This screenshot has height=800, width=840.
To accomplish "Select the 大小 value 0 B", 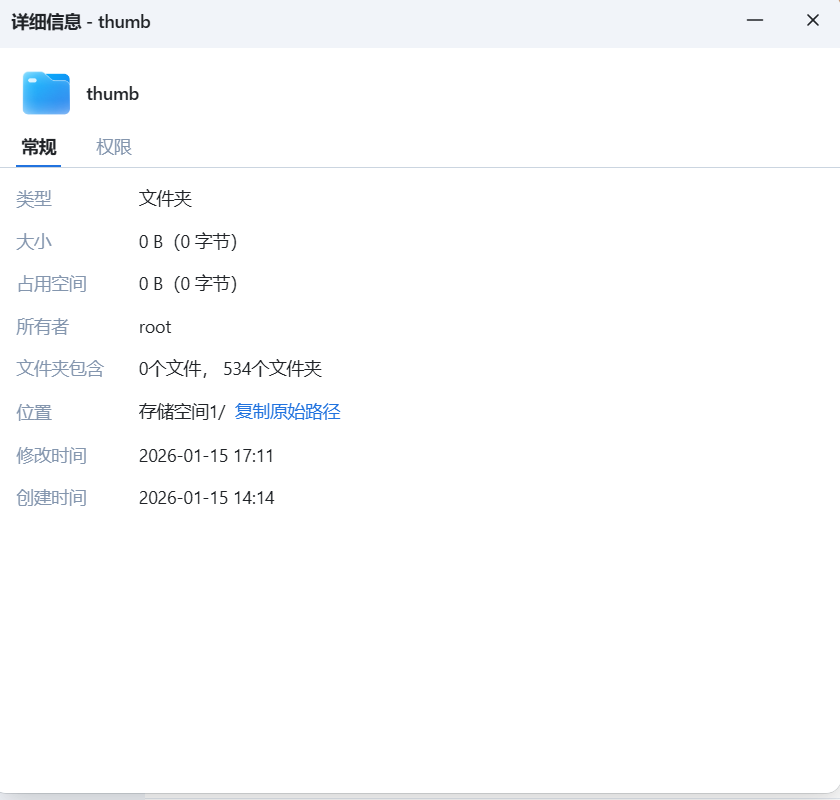I will (x=187, y=241).
